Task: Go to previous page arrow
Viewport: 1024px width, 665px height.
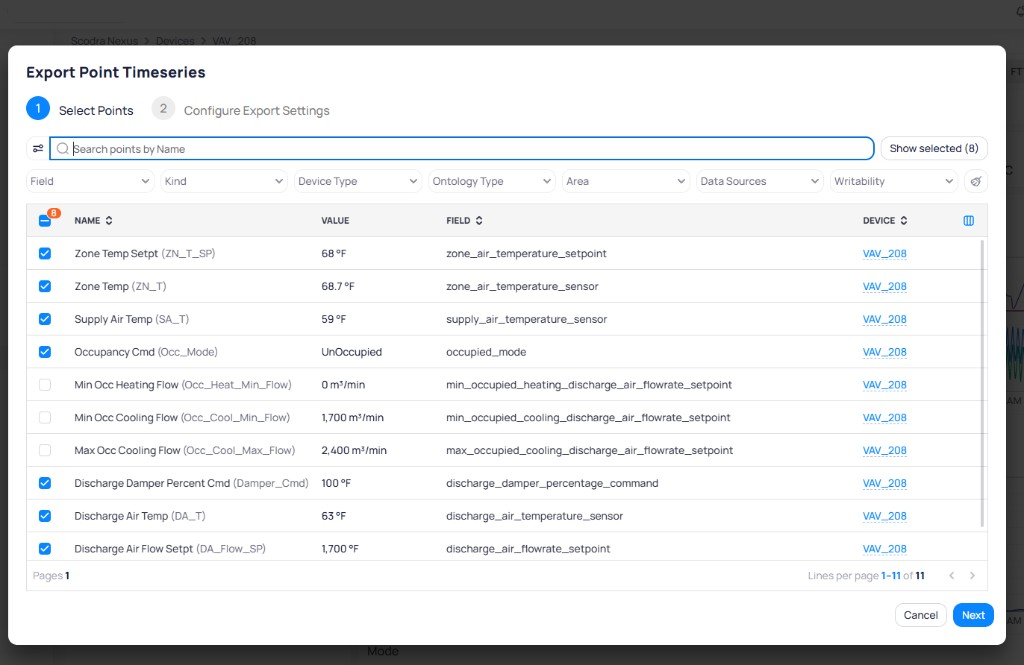Action: [x=952, y=576]
